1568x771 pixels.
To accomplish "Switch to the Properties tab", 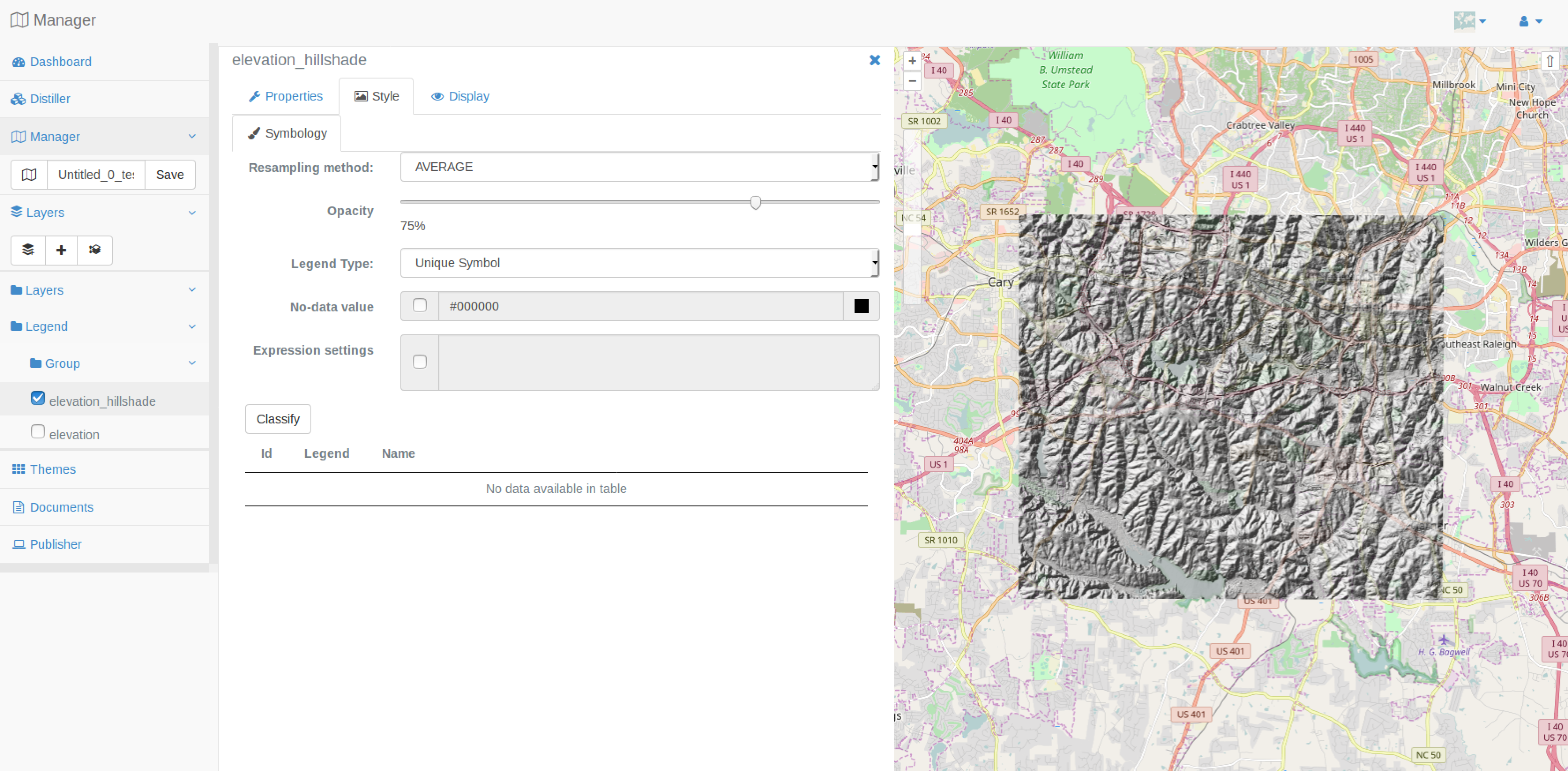I will point(285,96).
